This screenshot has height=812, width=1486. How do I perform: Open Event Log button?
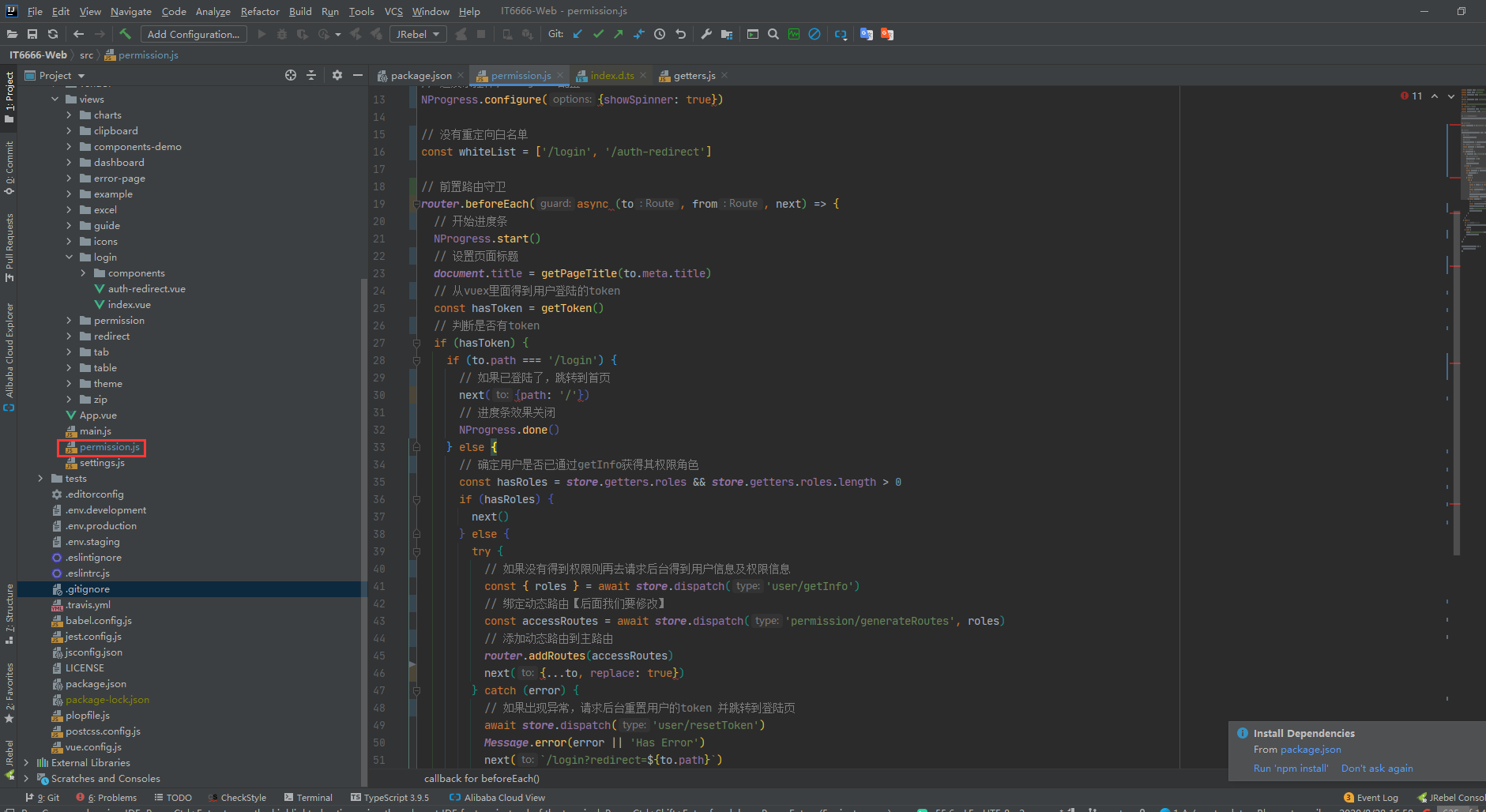tap(1371, 797)
